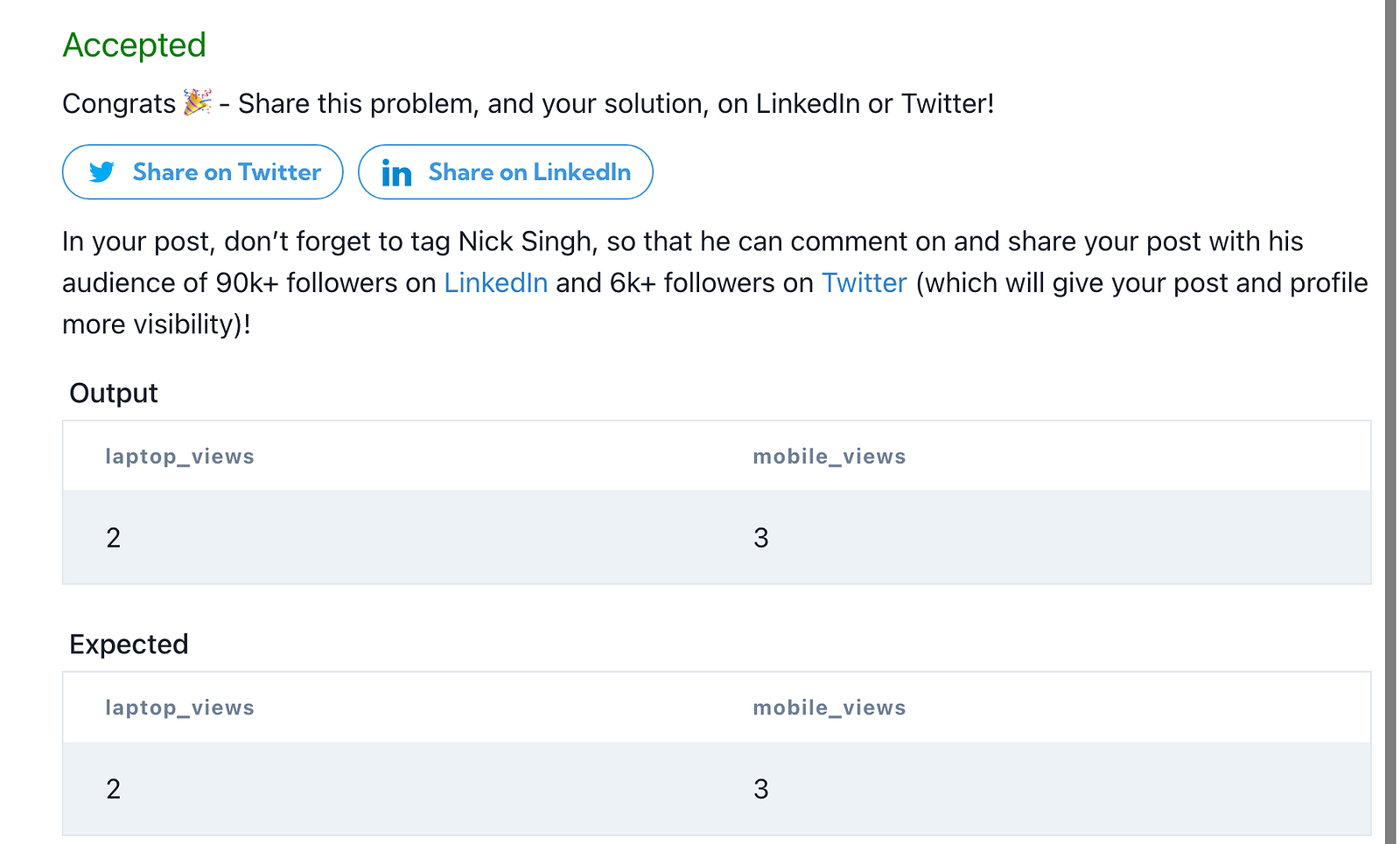
Task: Click the party popper emoji after Congrats
Action: 197,102
